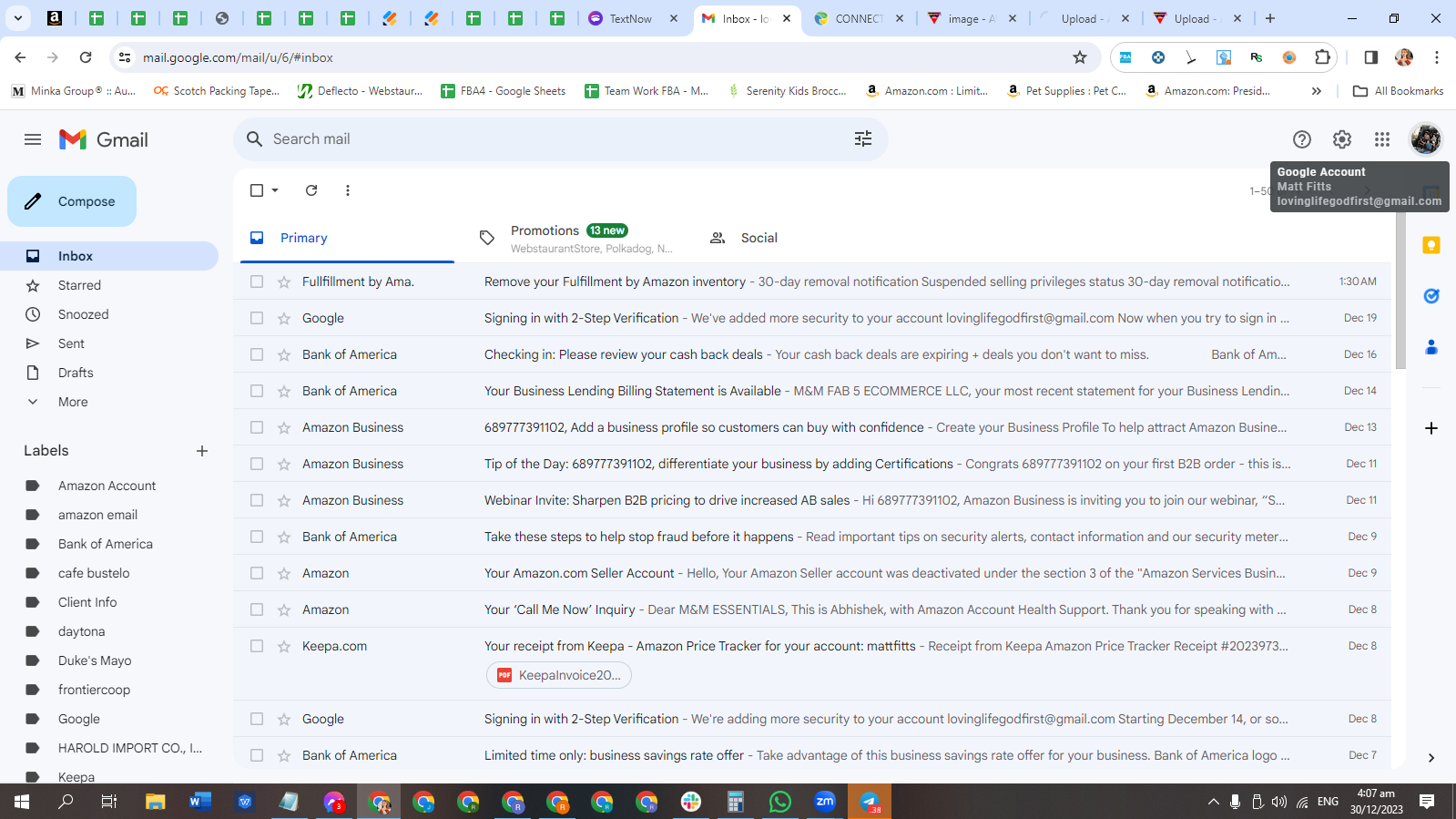Open the Gmail main menu hamburger icon

pos(33,139)
